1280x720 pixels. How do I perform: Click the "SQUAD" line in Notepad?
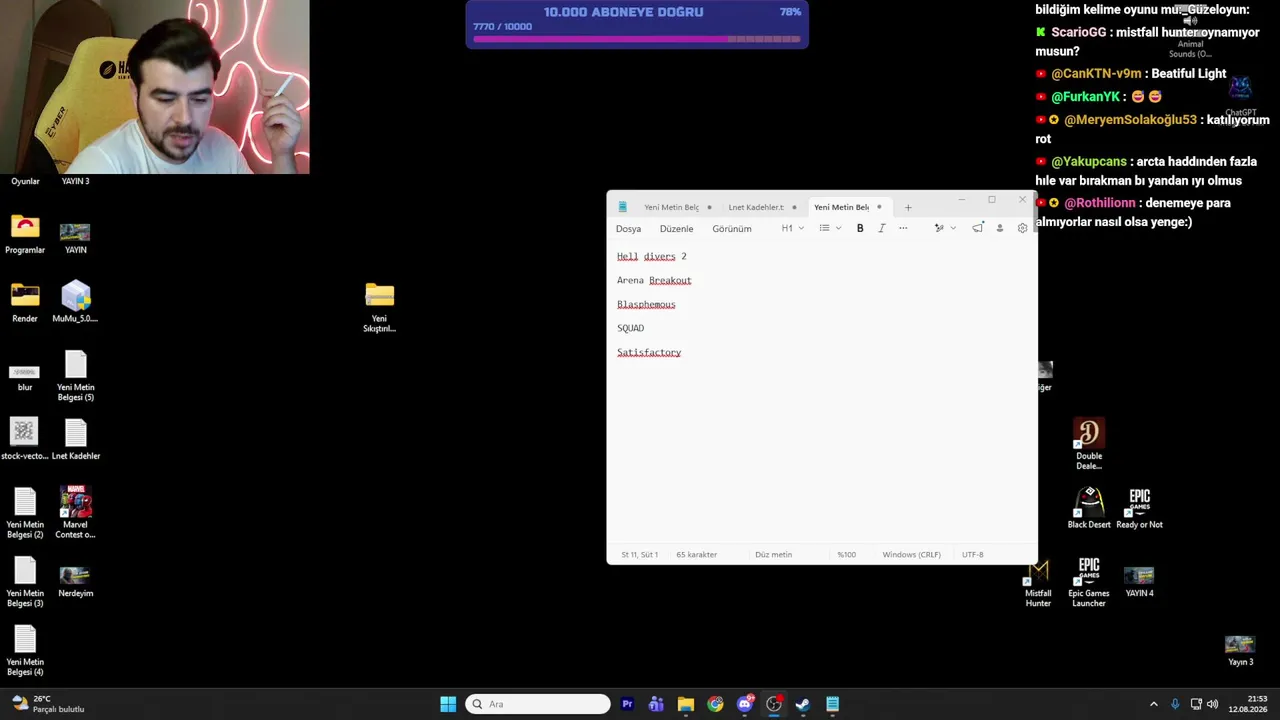coord(630,328)
